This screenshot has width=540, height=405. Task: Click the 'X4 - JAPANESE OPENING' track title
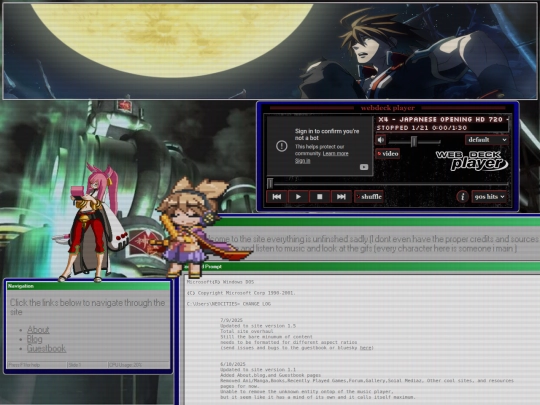tap(443, 120)
